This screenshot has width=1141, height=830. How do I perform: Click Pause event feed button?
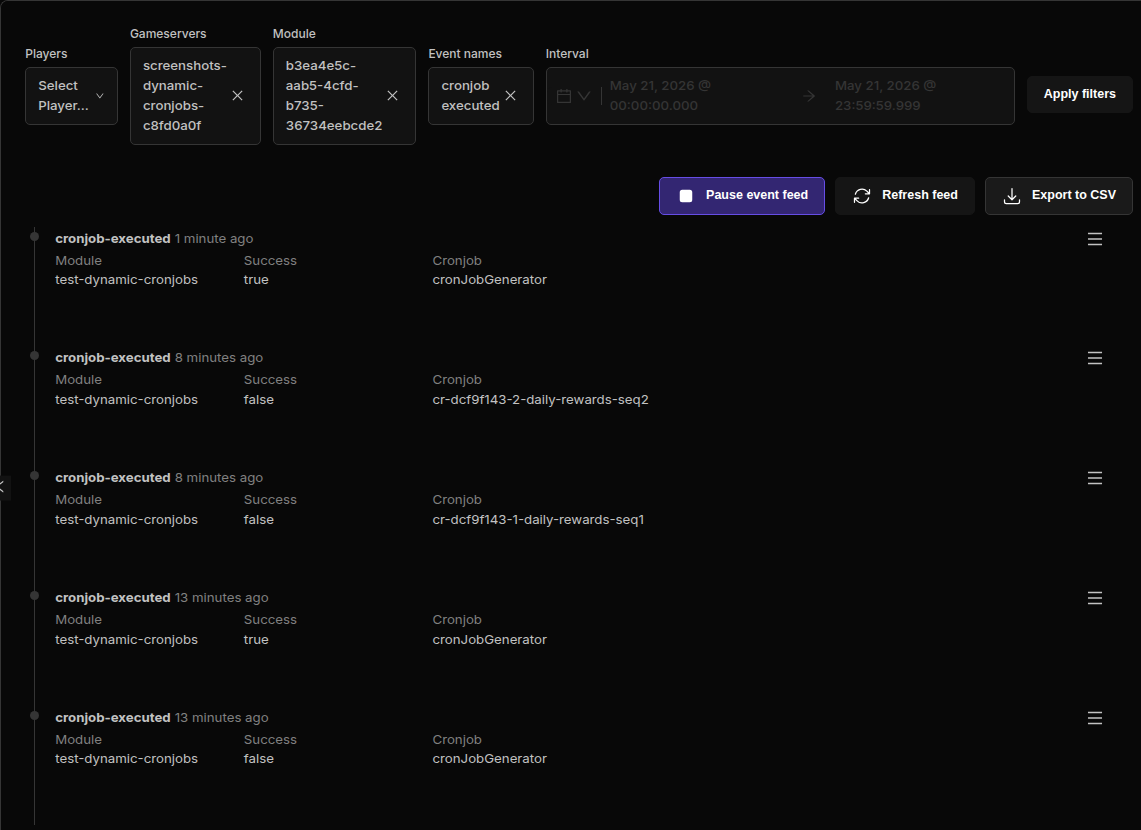pyautogui.click(x=742, y=196)
